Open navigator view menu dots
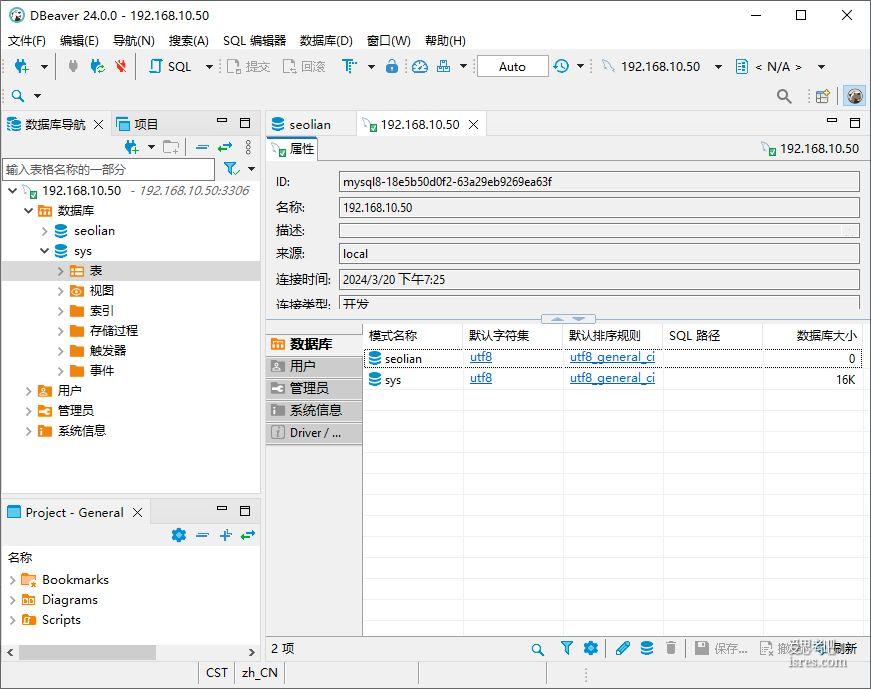Image resolution: width=871 pixels, height=689 pixels. (248, 147)
